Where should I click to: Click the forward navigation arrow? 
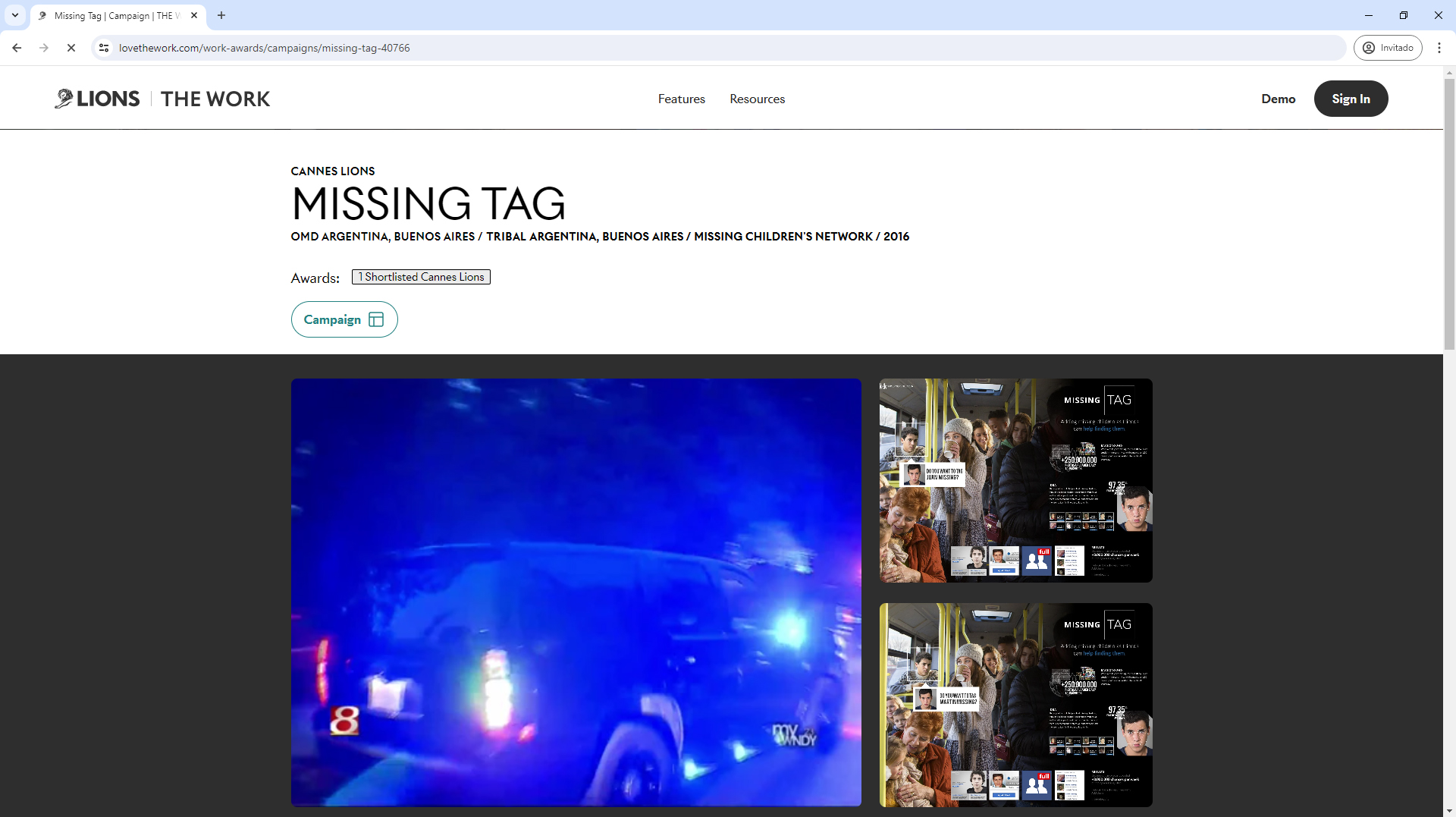[44, 47]
